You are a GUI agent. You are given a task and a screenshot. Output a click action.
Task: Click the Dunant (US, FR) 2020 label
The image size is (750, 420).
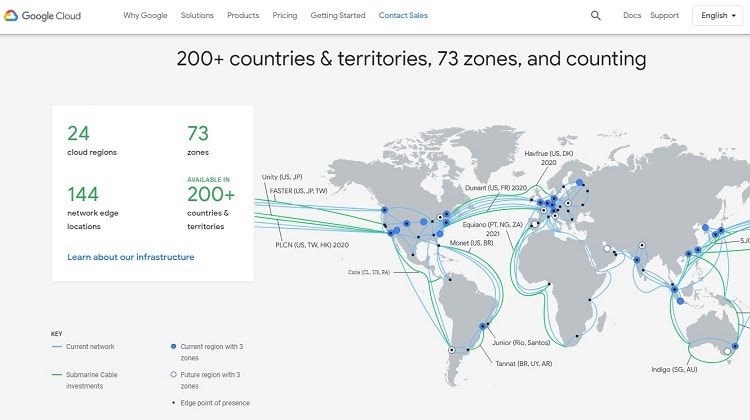pyautogui.click(x=496, y=188)
